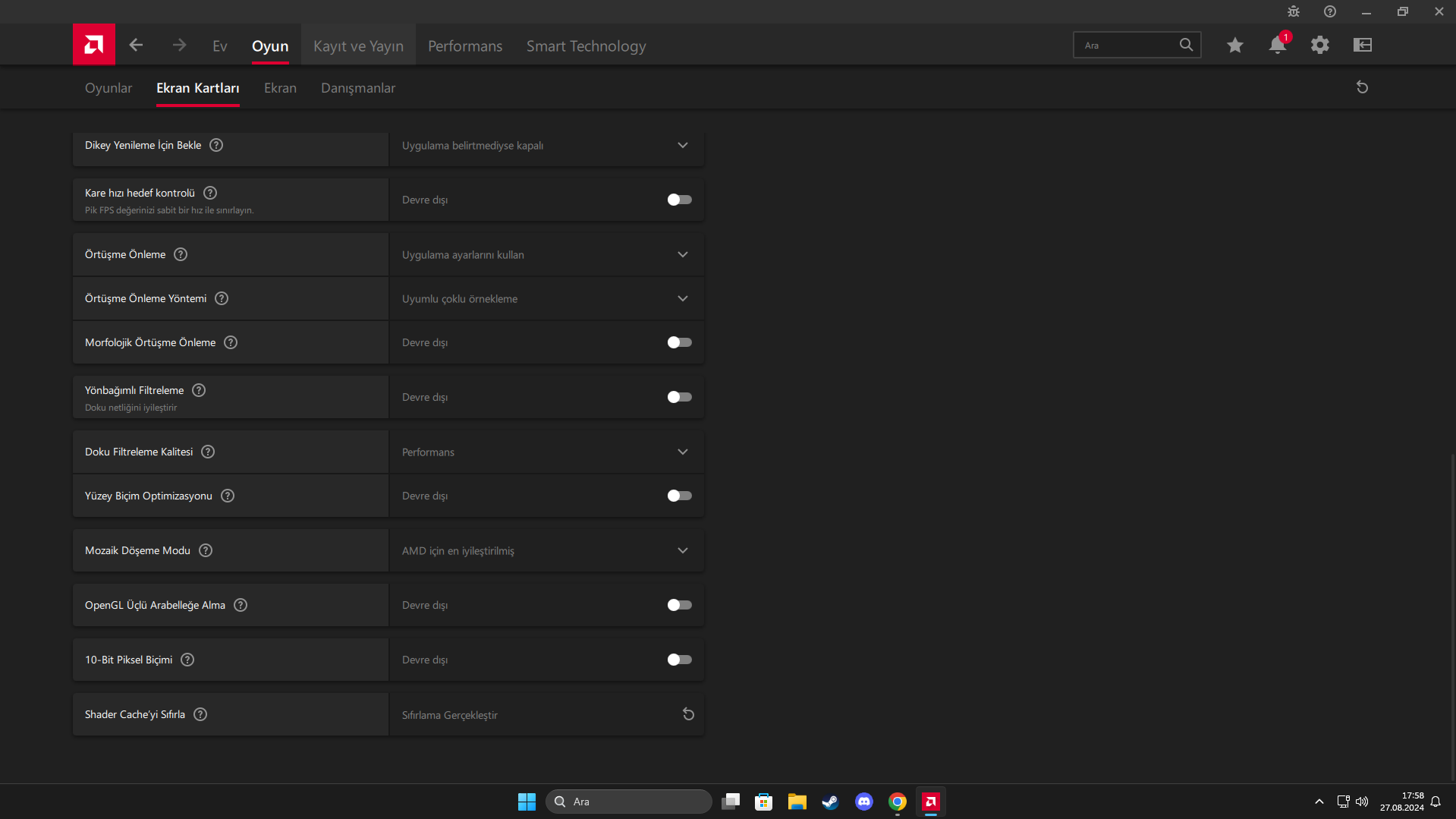Toggle the sidebar panel icon
The image size is (1456, 819).
click(x=1363, y=45)
